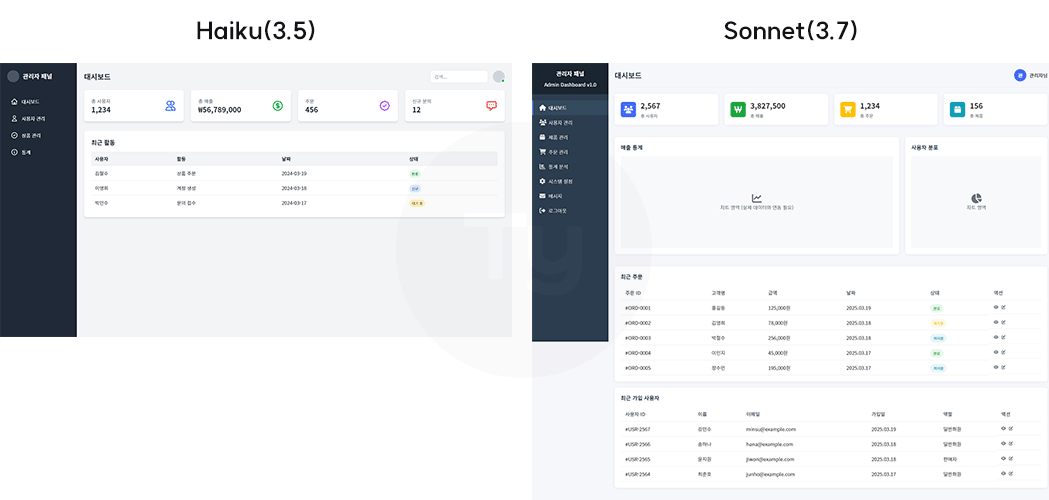This screenshot has width=1049, height=500.
Task: Edit user #USR-2564 with pencil icon
Action: [1011, 473]
